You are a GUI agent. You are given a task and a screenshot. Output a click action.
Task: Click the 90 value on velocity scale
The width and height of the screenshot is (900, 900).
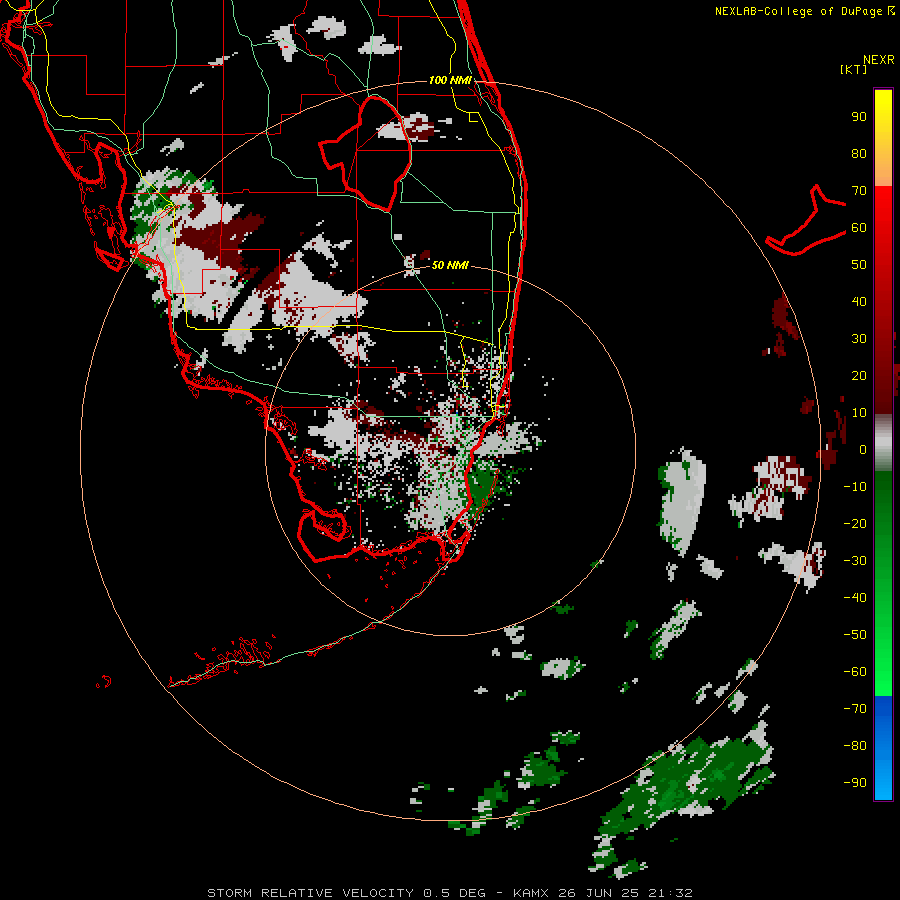coord(859,117)
